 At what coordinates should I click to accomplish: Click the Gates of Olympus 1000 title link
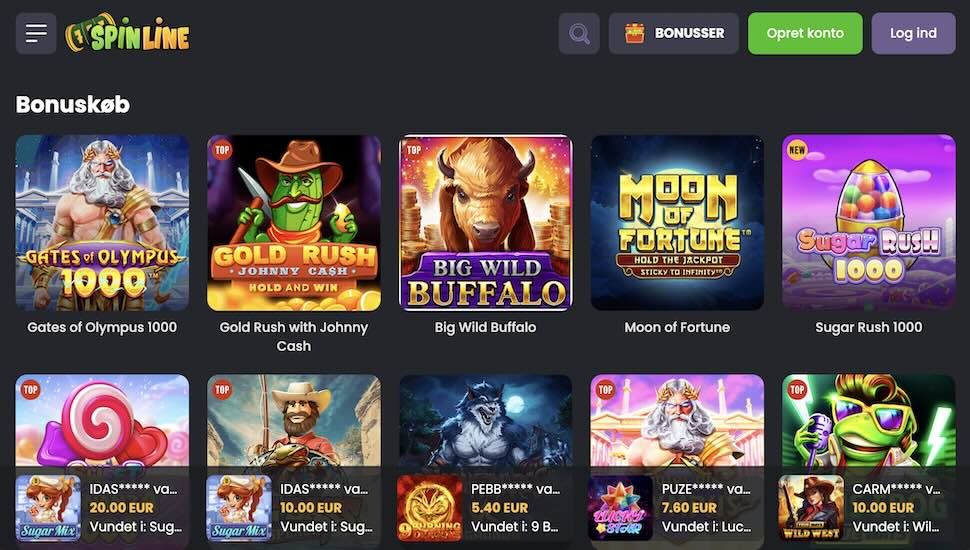click(102, 327)
